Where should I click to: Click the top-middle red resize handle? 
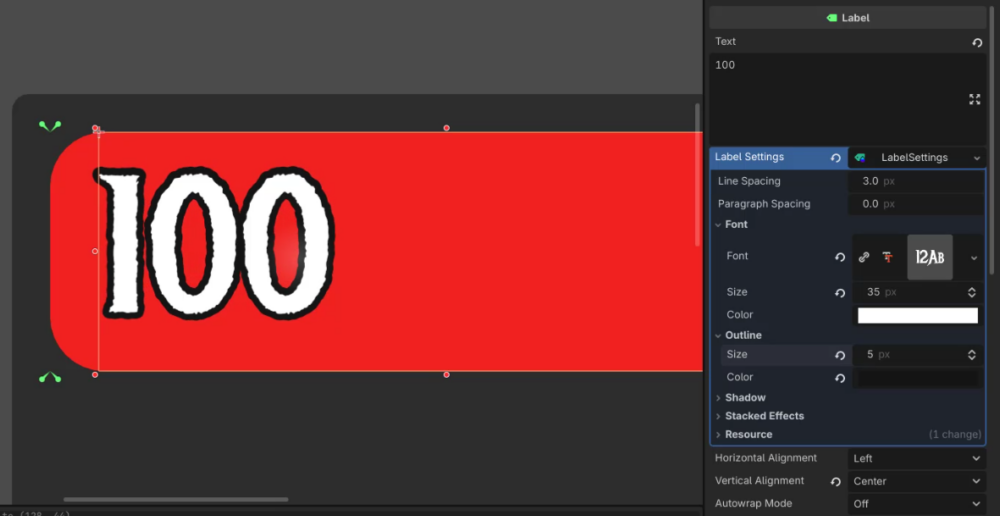(446, 128)
